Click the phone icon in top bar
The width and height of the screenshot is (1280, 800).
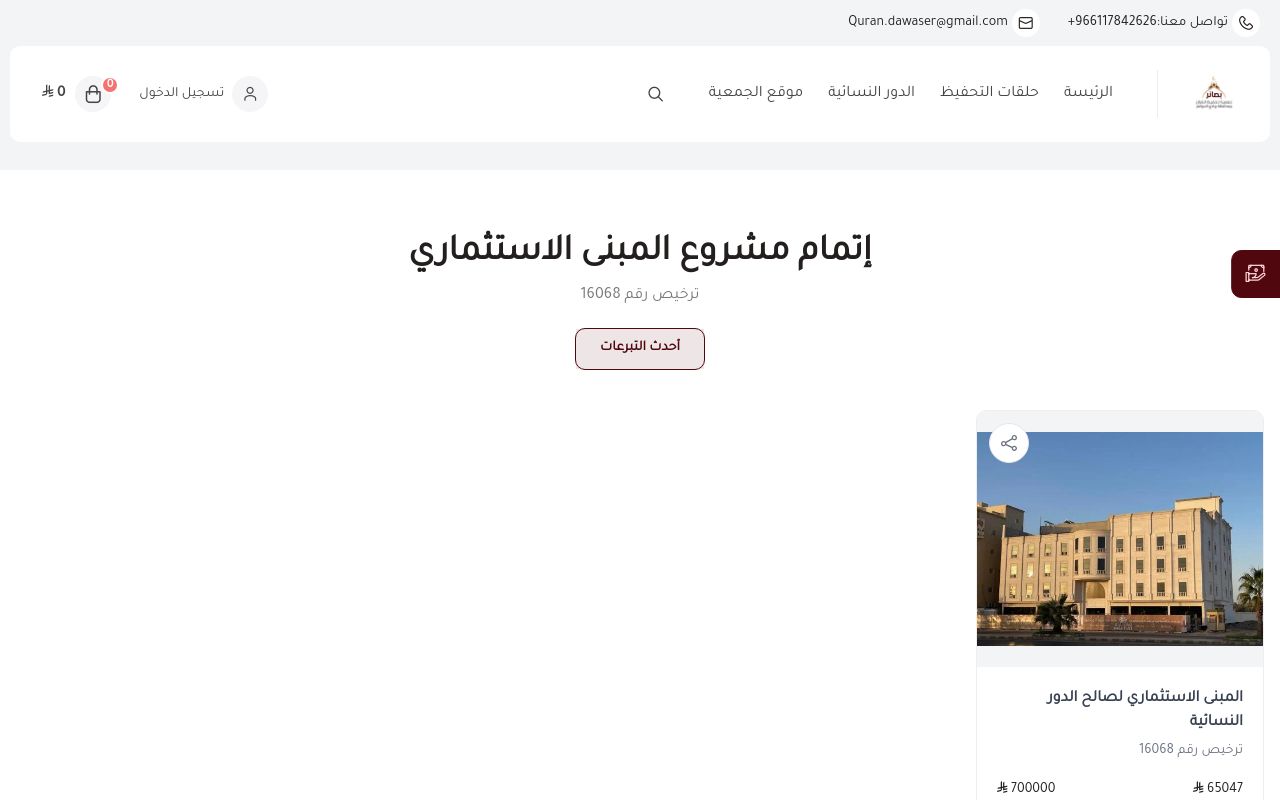[1246, 23]
